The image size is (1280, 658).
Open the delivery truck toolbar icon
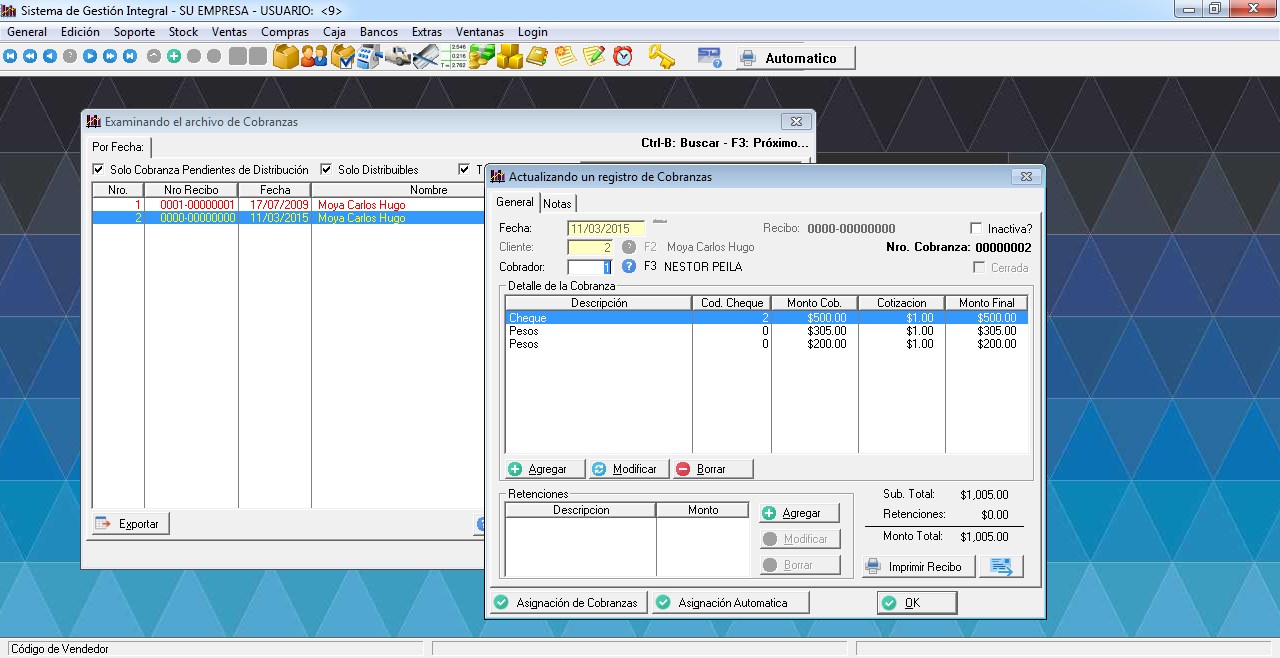399,57
